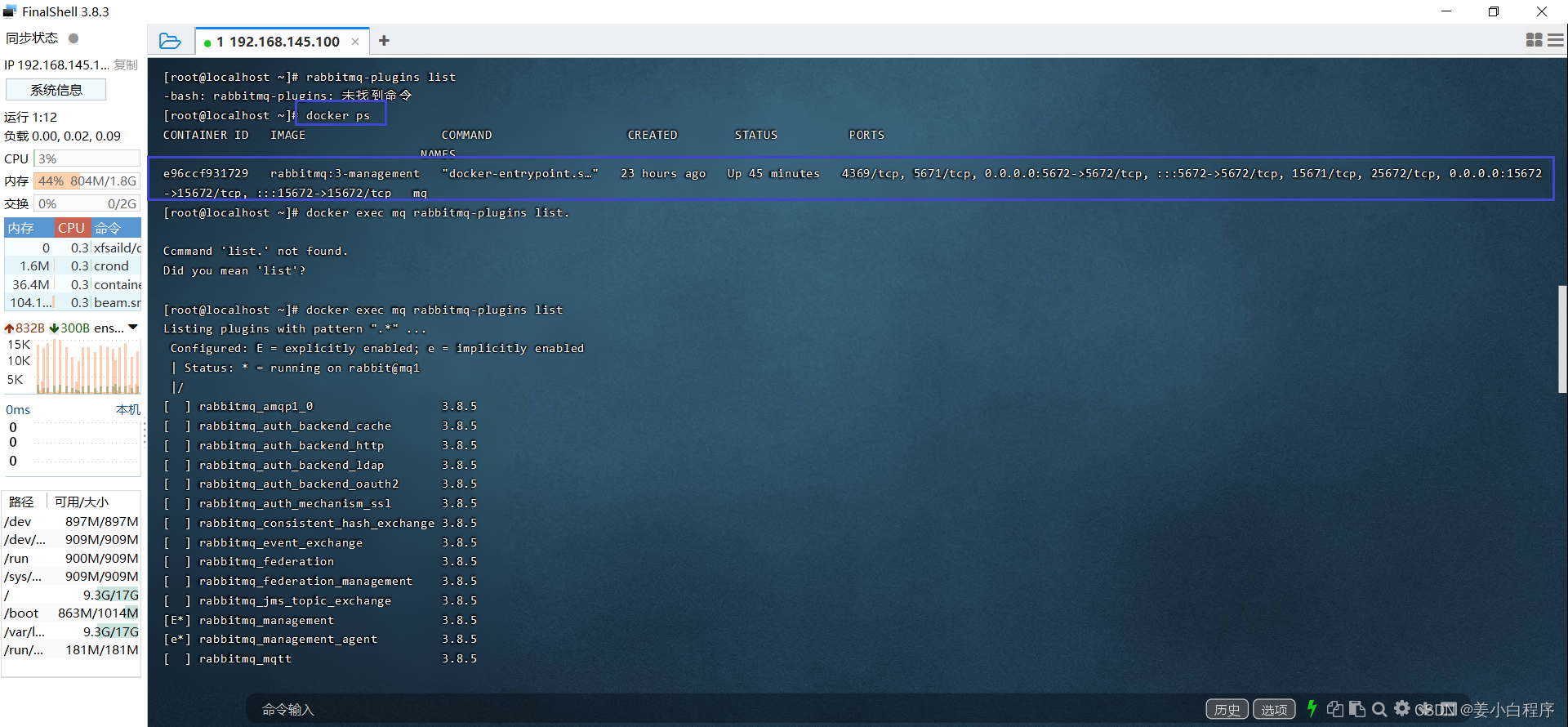
Task: Click the 本机 latency label
Action: (x=127, y=409)
